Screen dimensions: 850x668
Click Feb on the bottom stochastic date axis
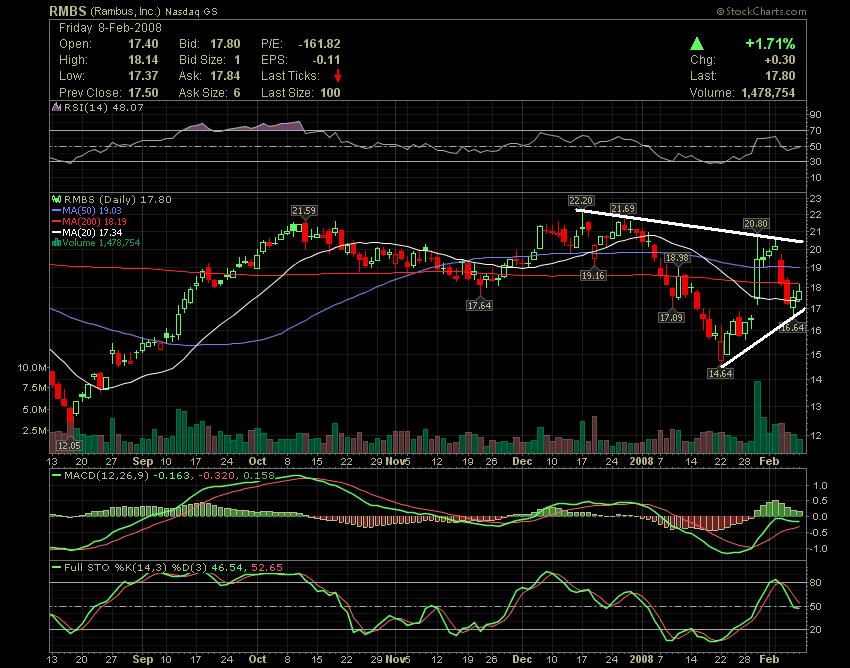pos(769,659)
